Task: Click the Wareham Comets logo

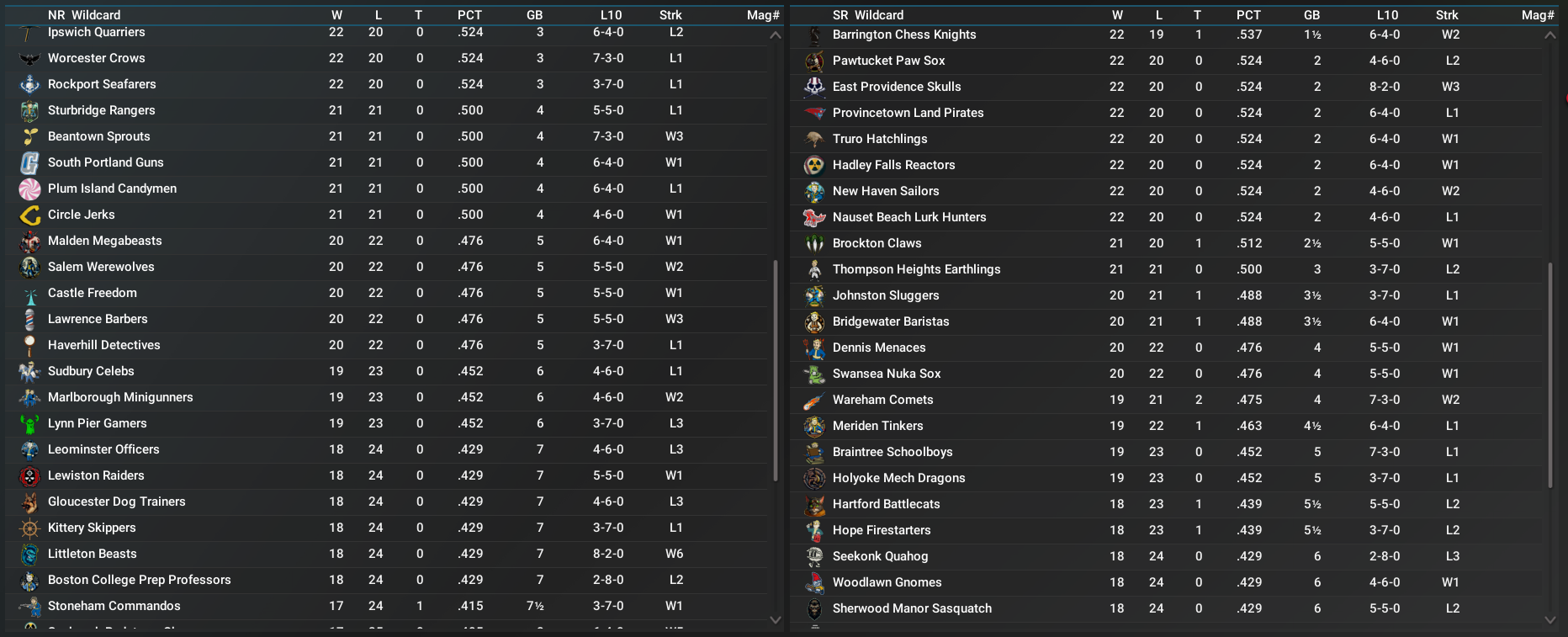Action: click(x=814, y=401)
